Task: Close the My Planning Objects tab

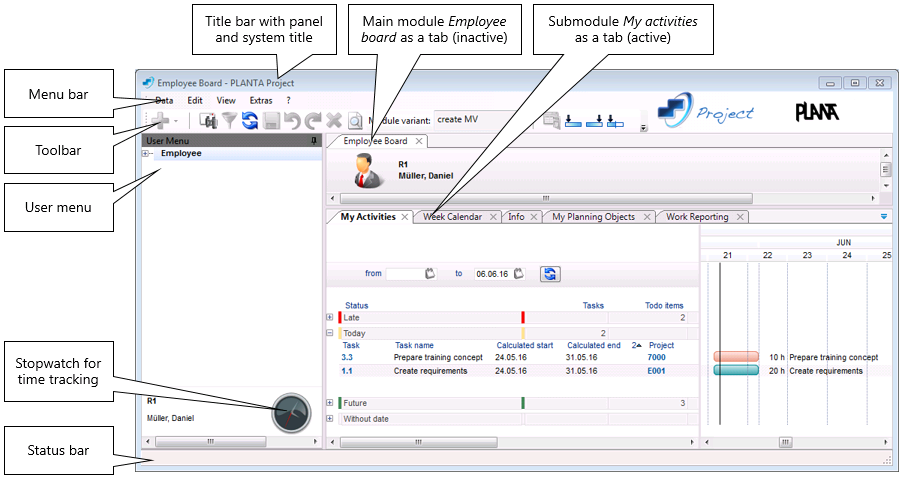Action: click(647, 217)
